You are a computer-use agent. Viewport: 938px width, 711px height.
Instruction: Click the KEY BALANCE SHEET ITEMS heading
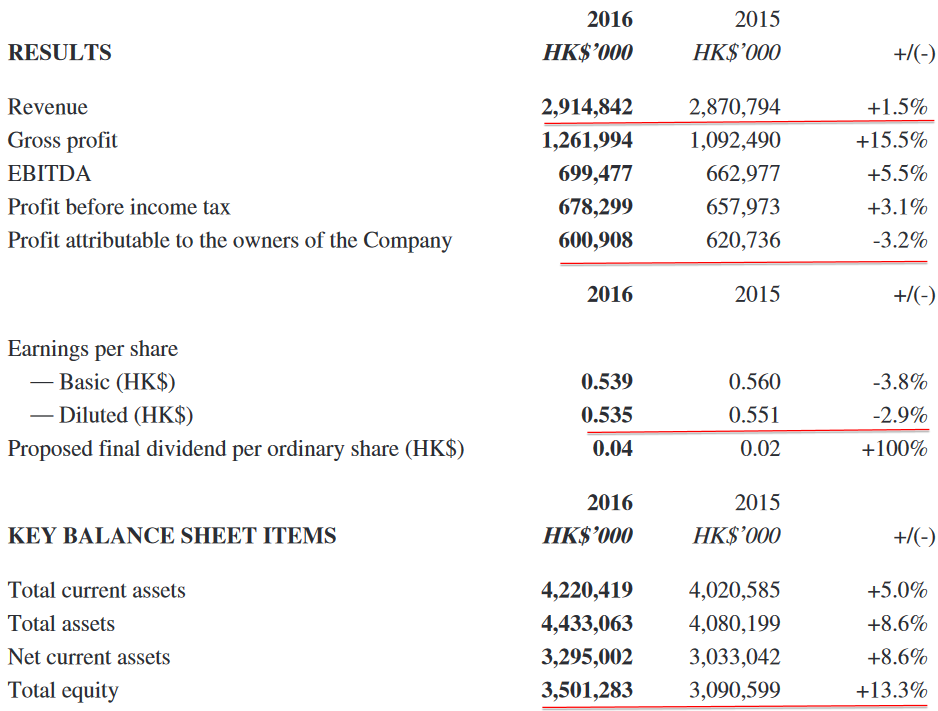[x=172, y=536]
